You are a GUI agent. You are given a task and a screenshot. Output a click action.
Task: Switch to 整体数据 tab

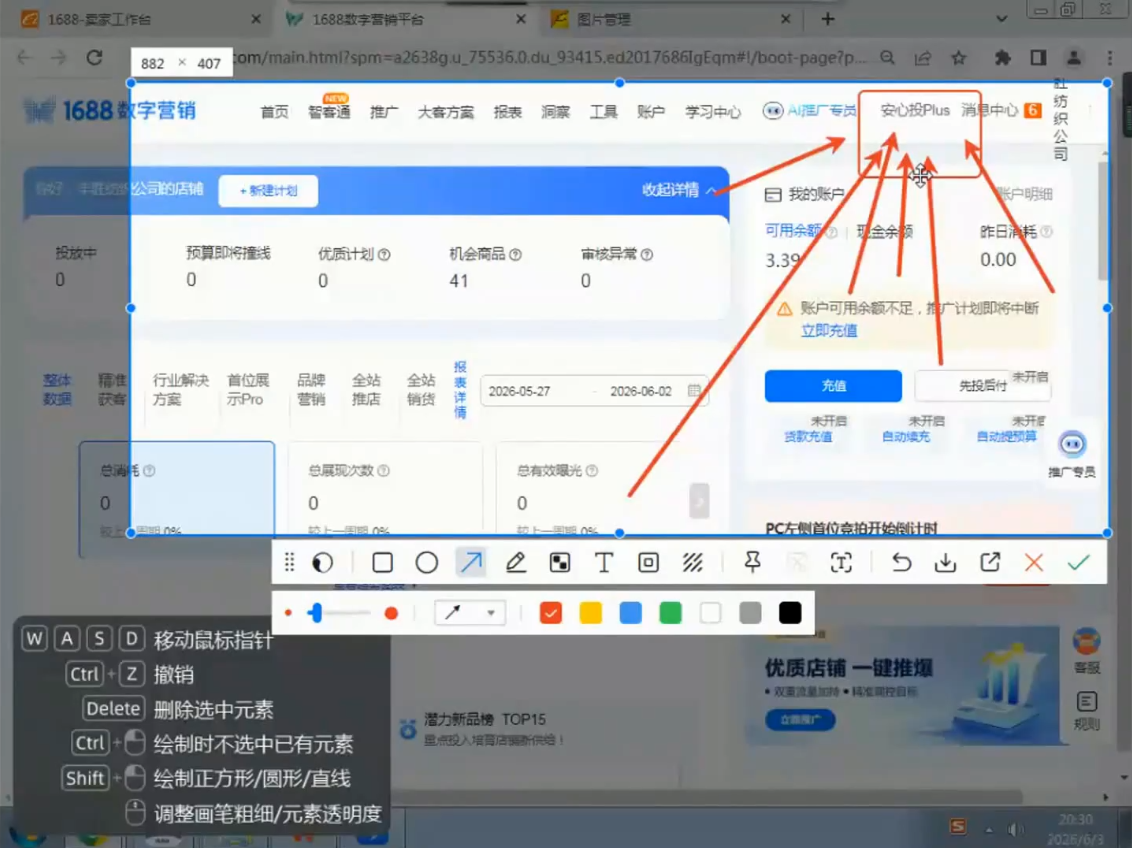(x=57, y=390)
